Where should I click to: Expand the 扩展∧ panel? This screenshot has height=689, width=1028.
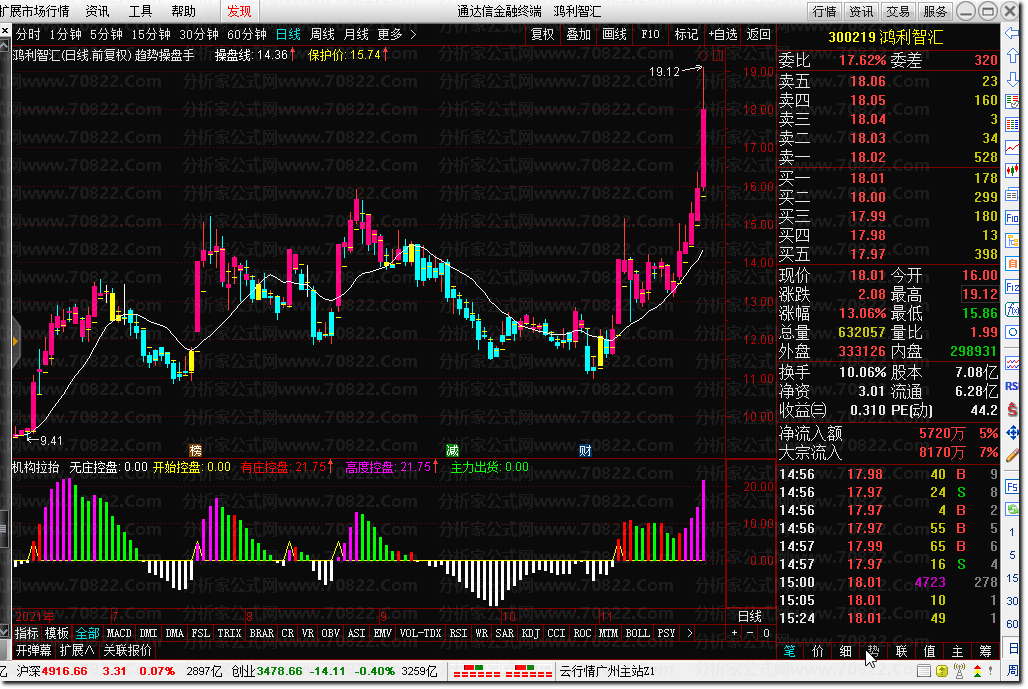point(77,650)
